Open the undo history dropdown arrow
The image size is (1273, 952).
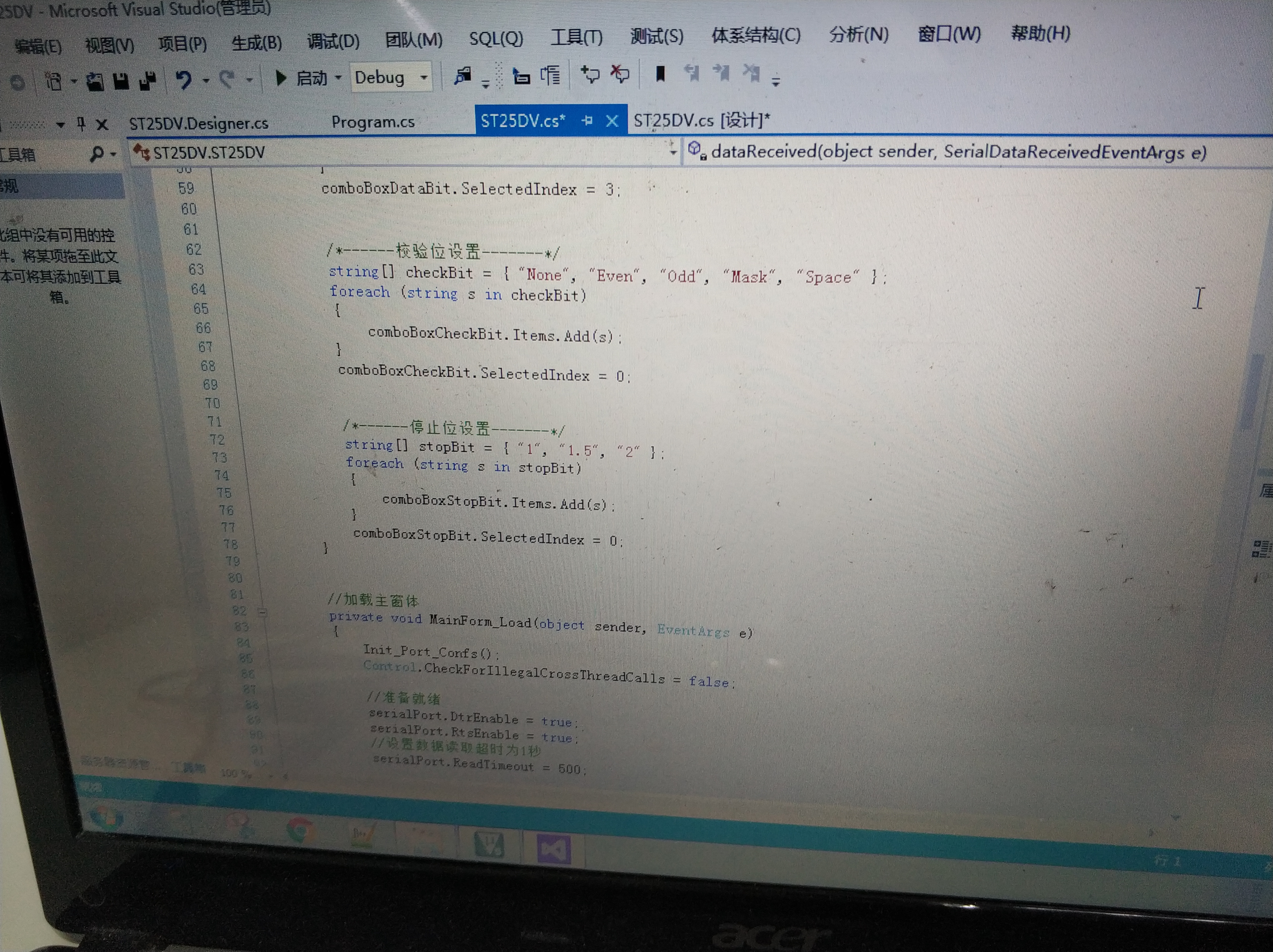(206, 80)
